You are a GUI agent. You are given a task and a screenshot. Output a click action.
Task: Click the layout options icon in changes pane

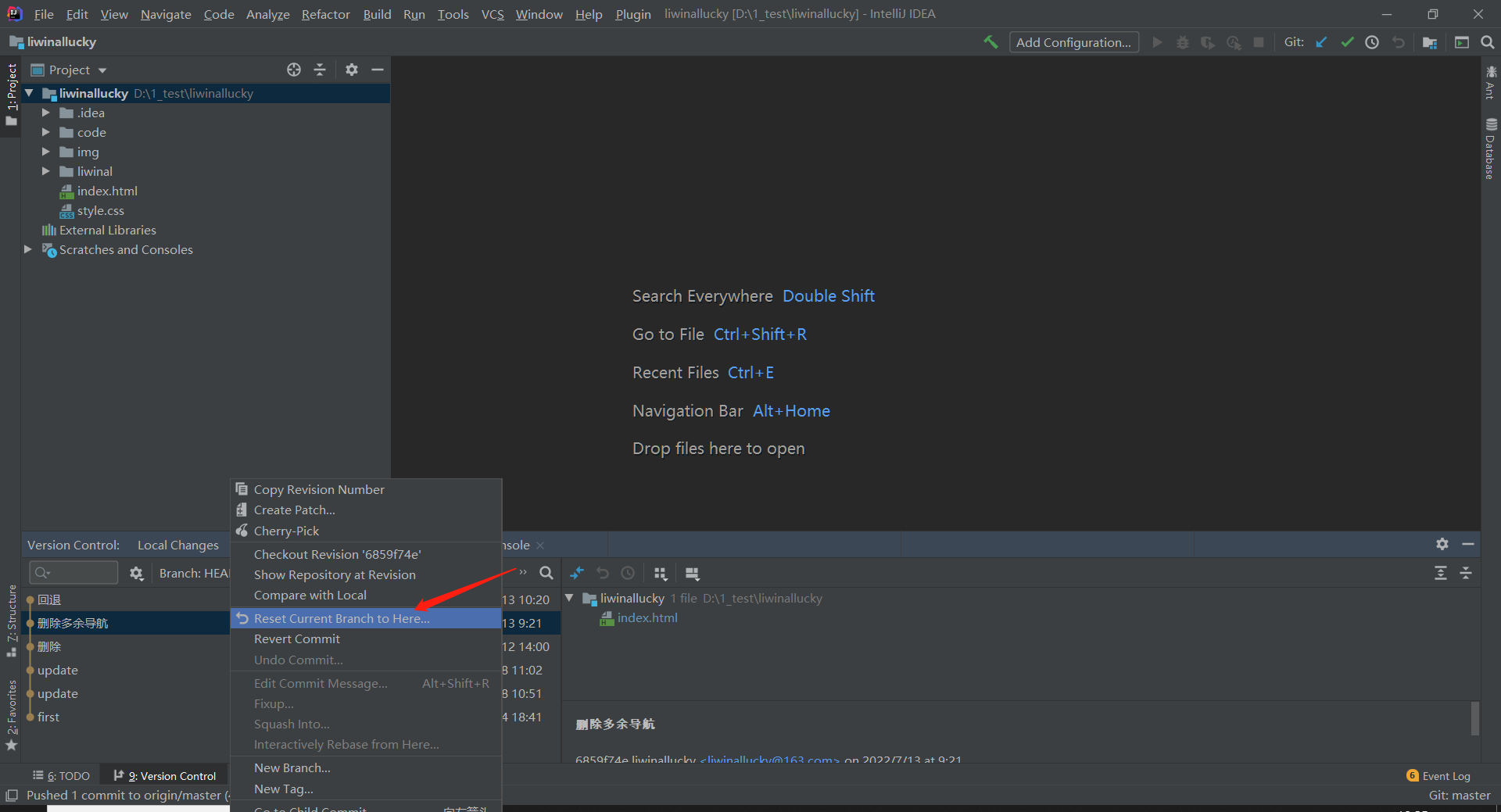click(692, 573)
